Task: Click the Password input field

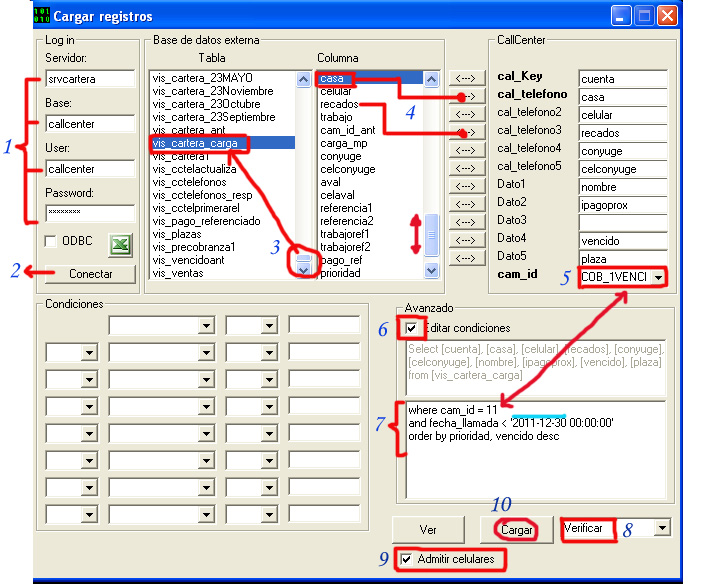Action: coord(90,213)
